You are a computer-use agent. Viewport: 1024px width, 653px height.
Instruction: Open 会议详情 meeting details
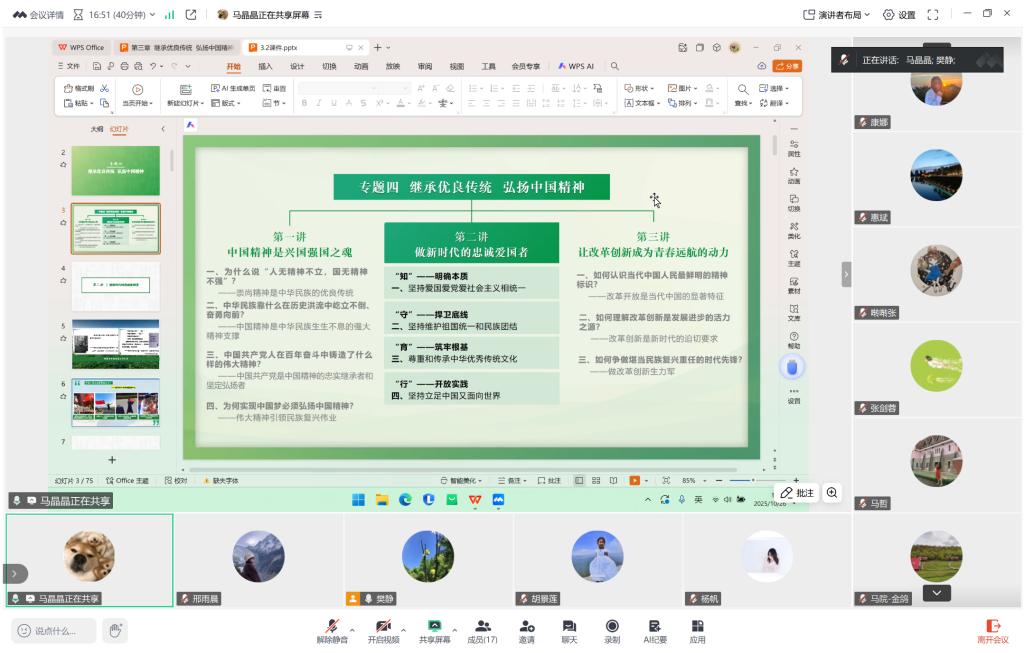(x=38, y=15)
